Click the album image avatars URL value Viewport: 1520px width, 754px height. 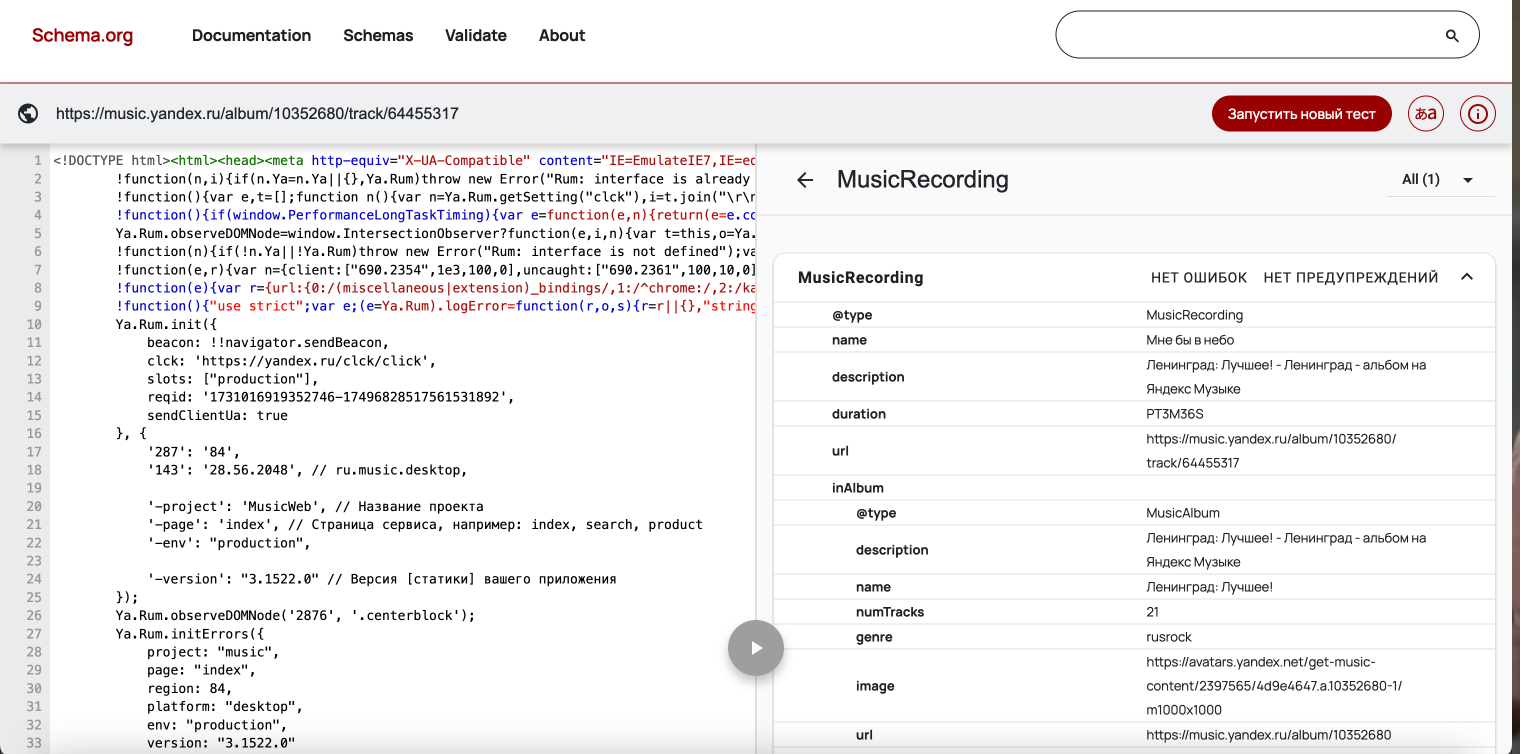pyautogui.click(x=1274, y=686)
